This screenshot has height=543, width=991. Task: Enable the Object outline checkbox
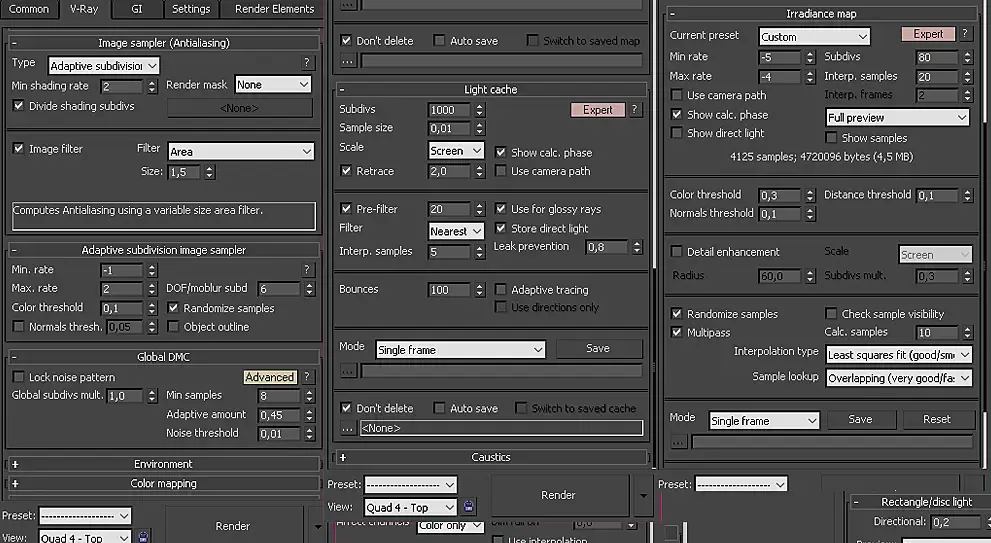[173, 327]
